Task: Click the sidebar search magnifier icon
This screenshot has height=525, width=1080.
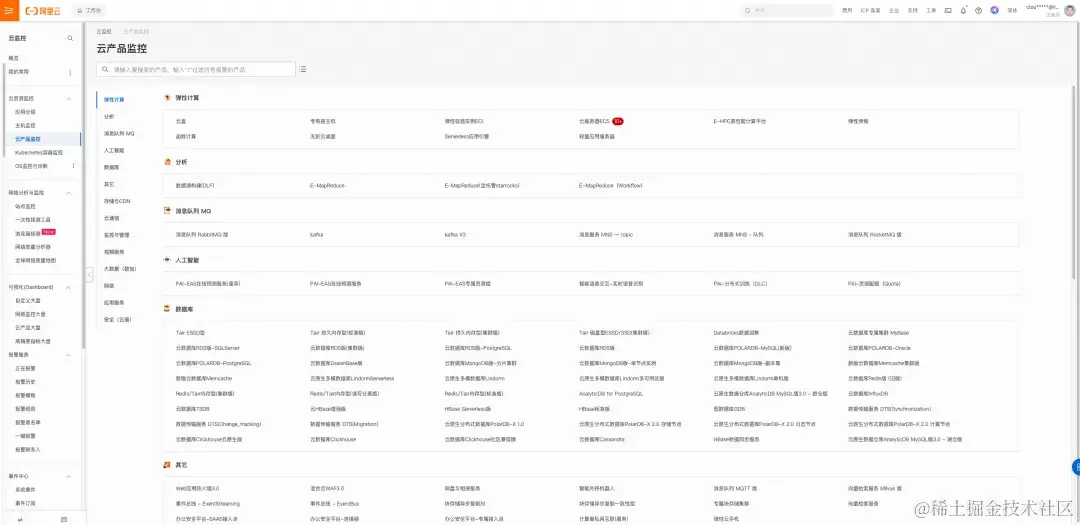Action: click(70, 39)
